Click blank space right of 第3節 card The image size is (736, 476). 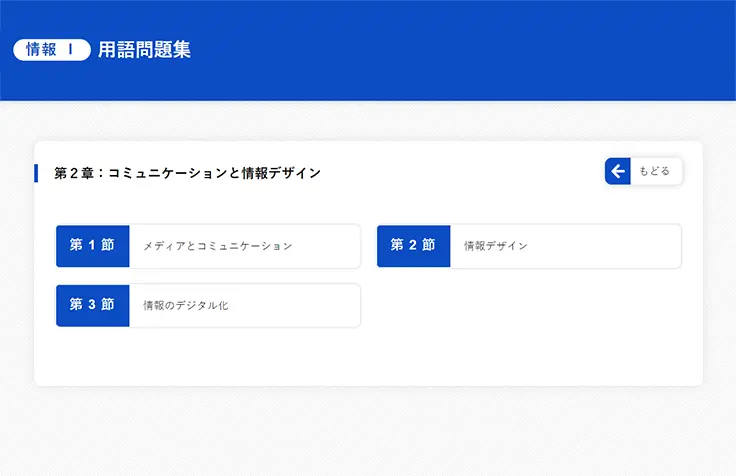click(530, 305)
